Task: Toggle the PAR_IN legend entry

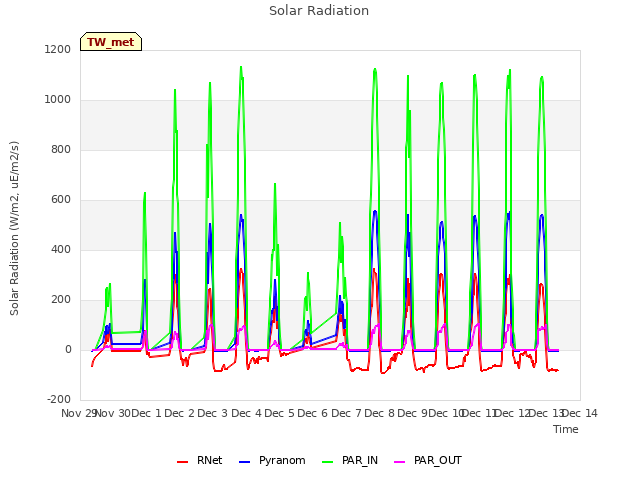Action: pos(350,460)
